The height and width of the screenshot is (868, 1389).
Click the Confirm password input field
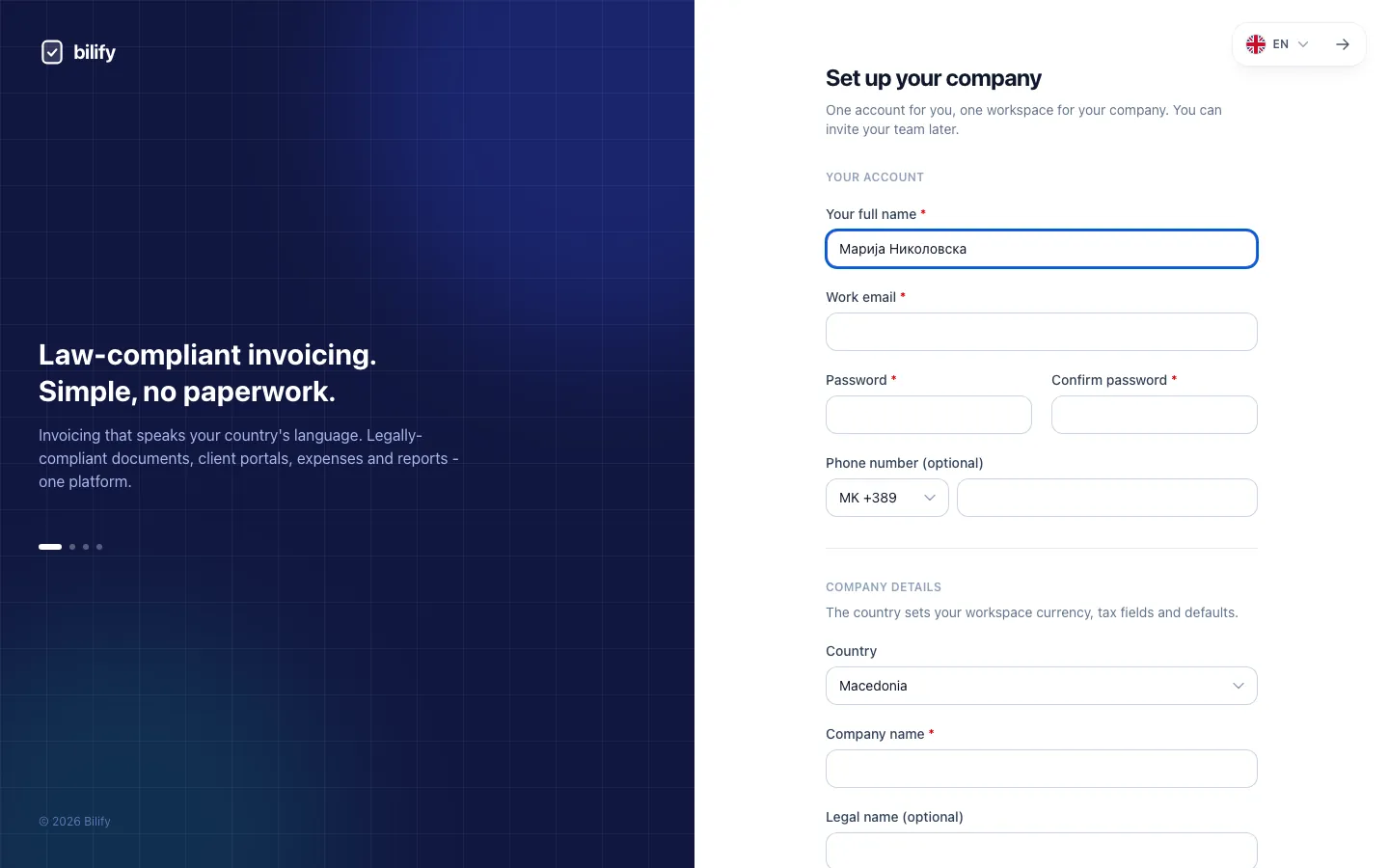click(x=1155, y=415)
